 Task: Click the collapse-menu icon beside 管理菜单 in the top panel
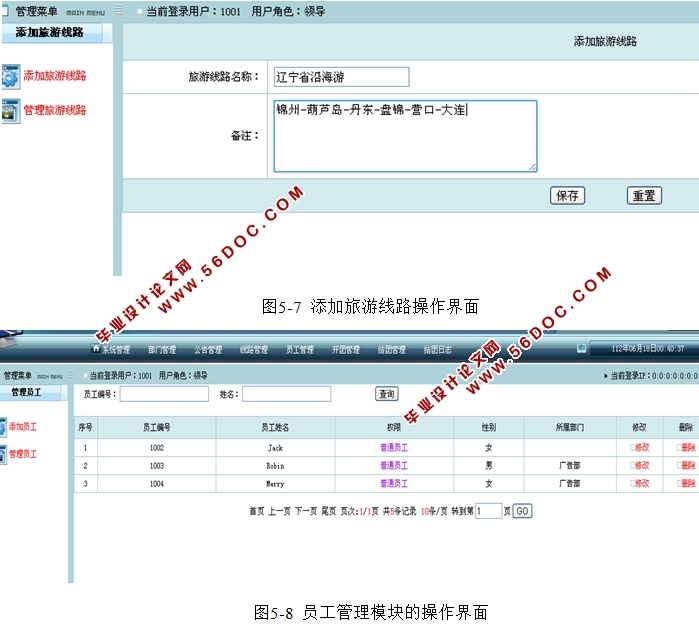(x=118, y=10)
